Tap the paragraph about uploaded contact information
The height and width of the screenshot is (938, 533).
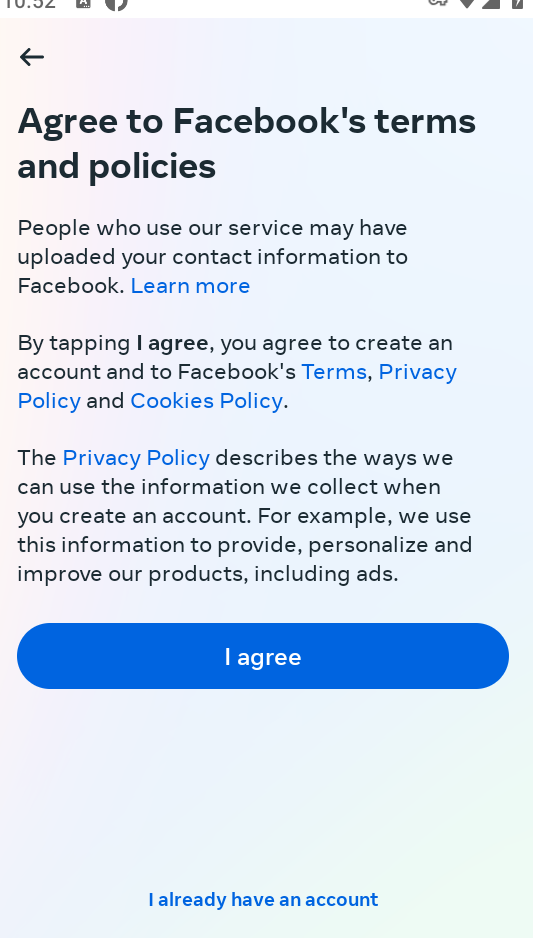pyautogui.click(x=212, y=257)
